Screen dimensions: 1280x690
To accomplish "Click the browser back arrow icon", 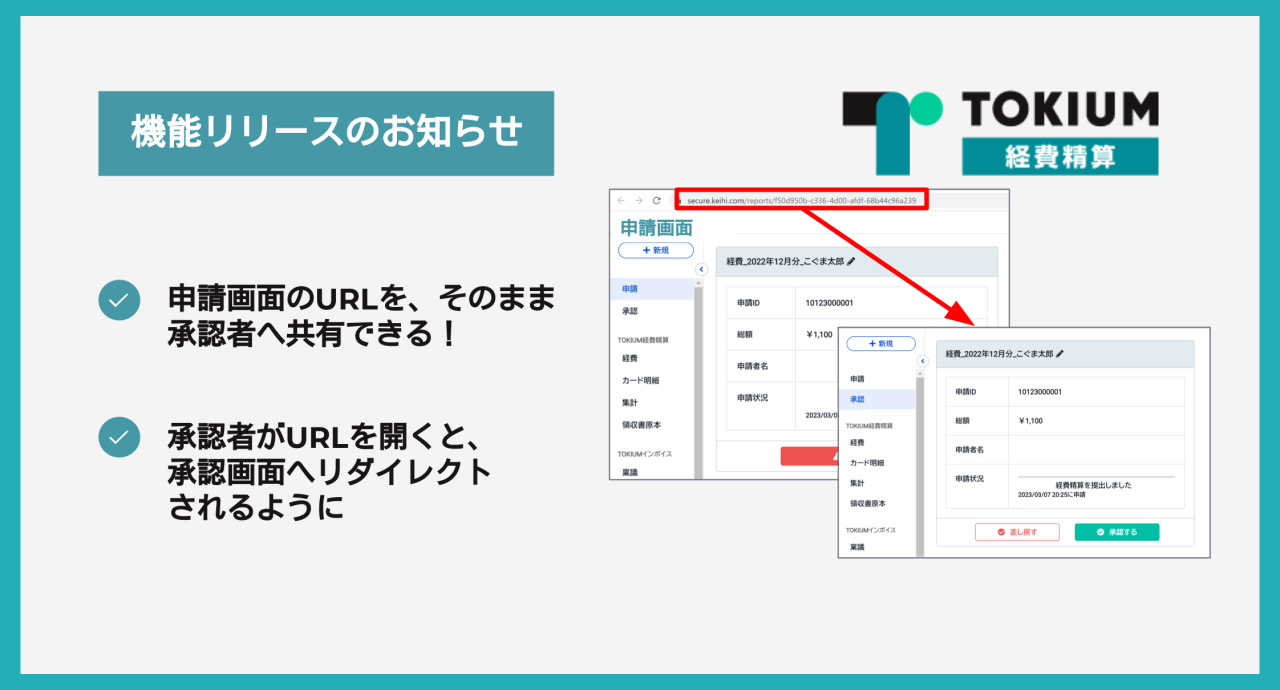I will [621, 200].
